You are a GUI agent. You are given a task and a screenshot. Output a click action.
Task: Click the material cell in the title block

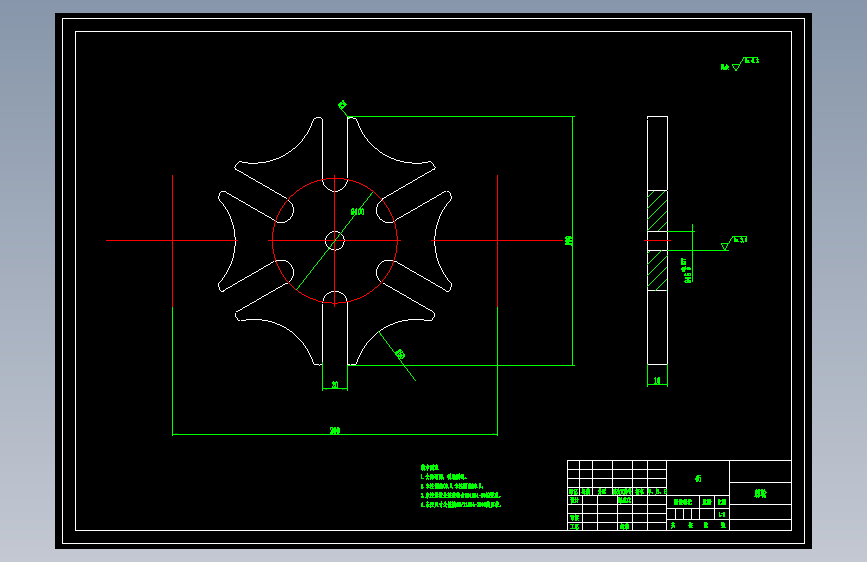point(698,478)
